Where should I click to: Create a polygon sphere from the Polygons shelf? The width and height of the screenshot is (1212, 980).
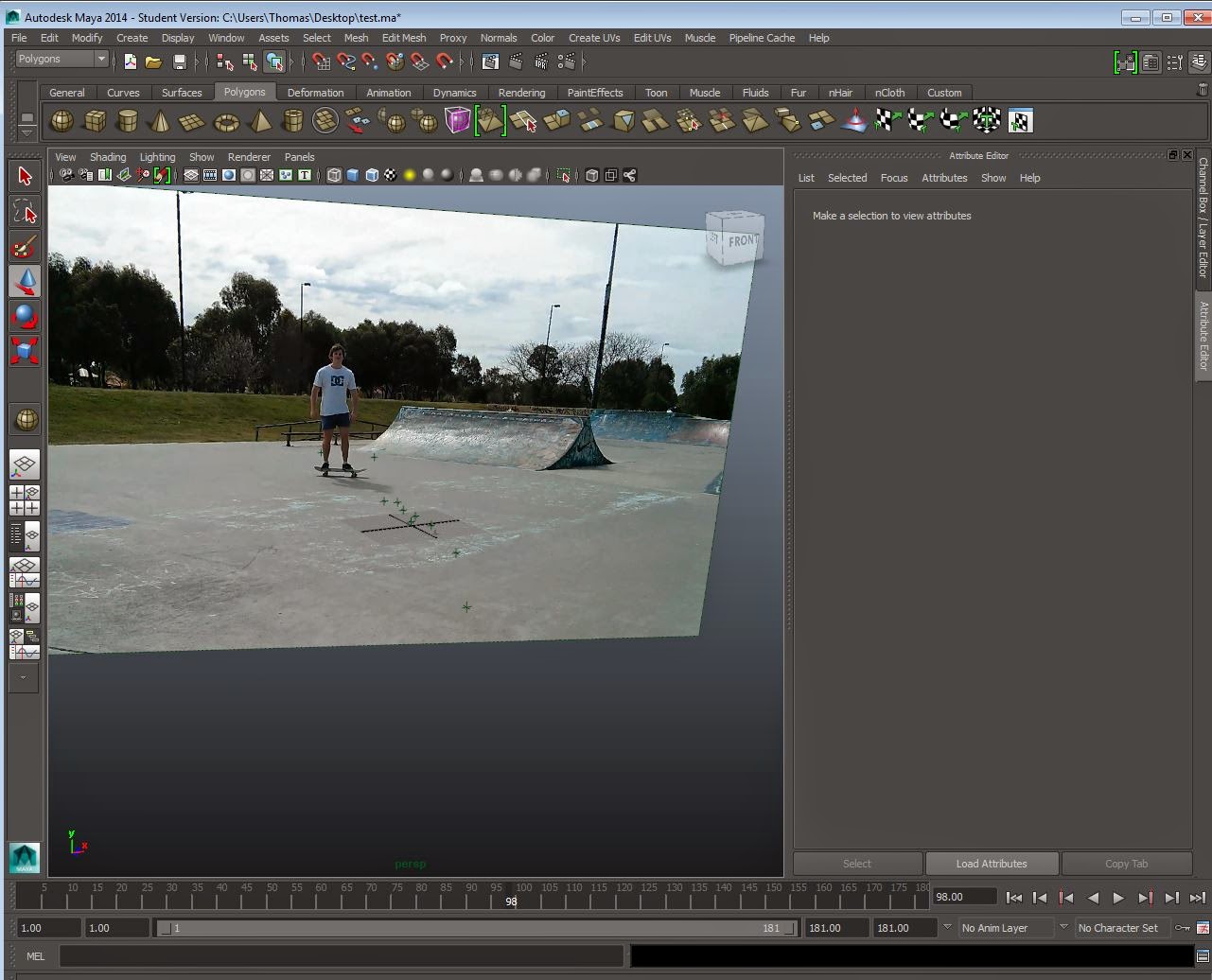(x=61, y=120)
